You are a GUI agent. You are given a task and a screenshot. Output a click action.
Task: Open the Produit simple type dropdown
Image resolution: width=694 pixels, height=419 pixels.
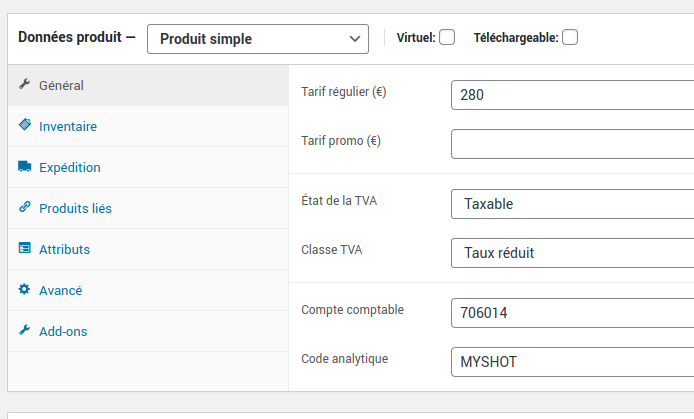[x=258, y=39]
